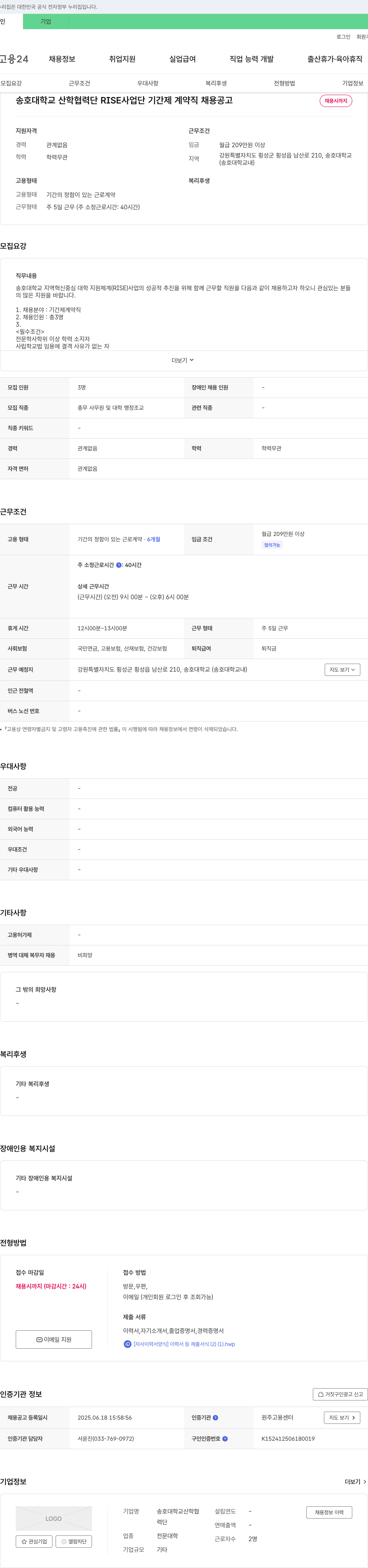Download the 이력서 등 제출서식 hwp attachment
This screenshot has width=368, height=1568.
(x=184, y=1344)
